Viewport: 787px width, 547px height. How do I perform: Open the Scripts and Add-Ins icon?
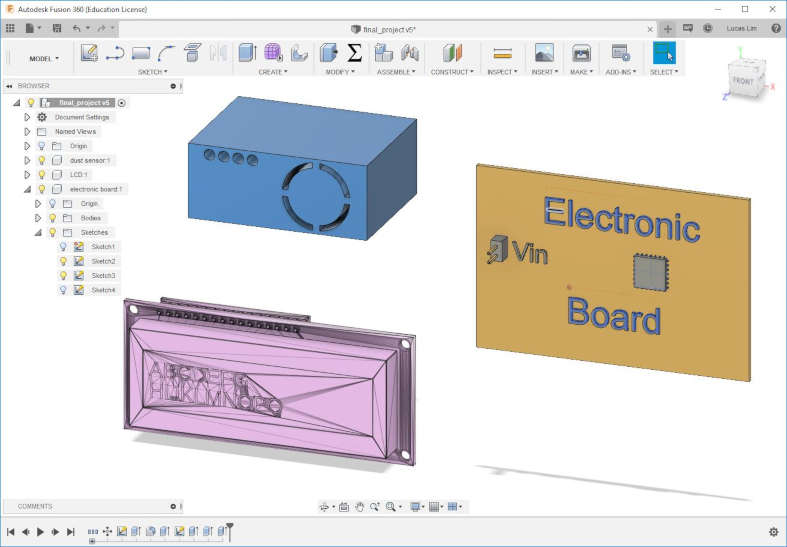[x=620, y=53]
